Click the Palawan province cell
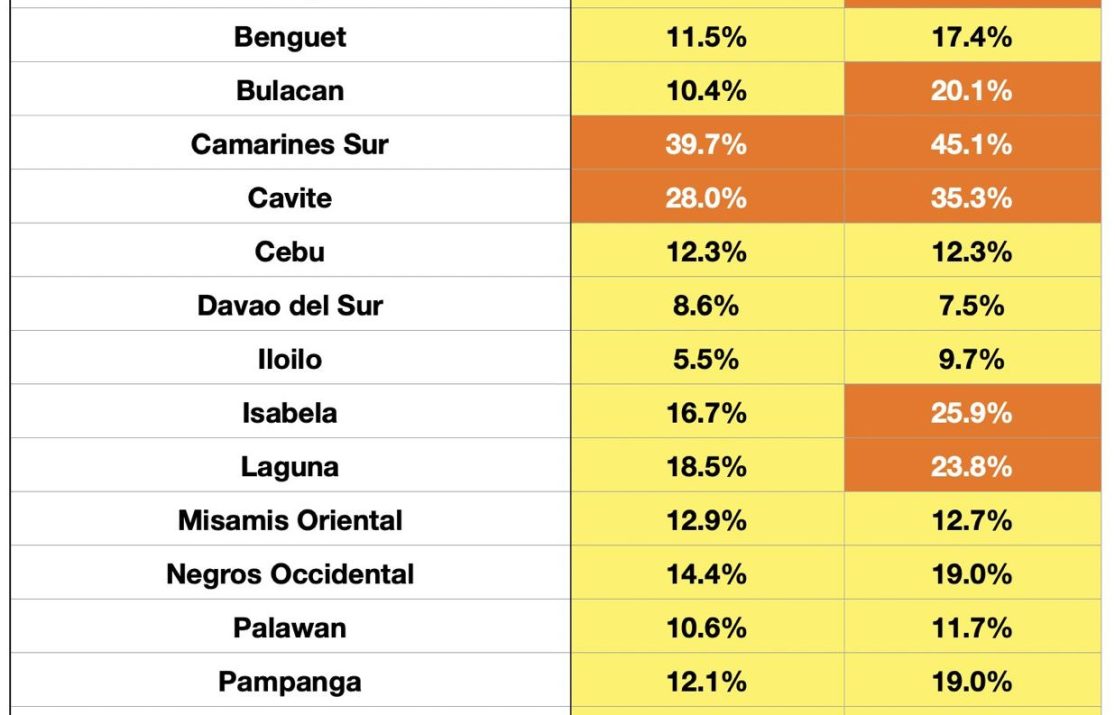Viewport: 1115px width, 715px height. click(x=290, y=628)
